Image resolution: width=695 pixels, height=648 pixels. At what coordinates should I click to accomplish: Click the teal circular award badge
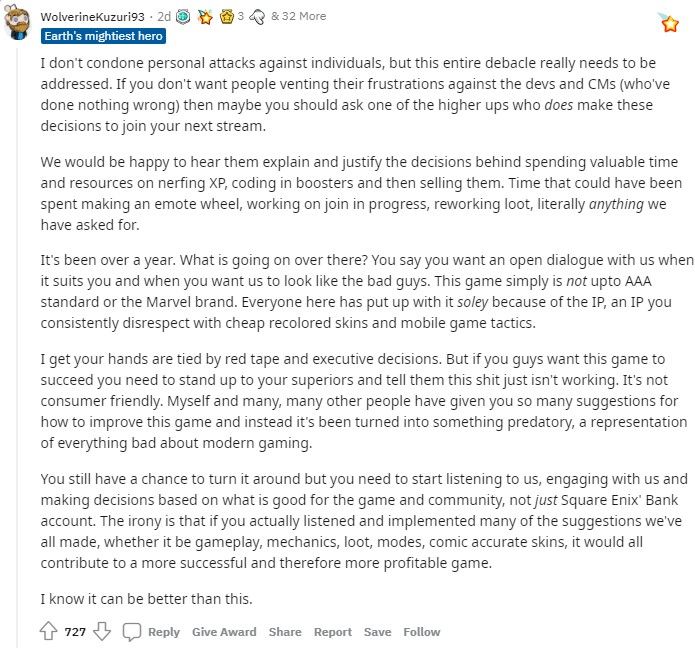click(183, 17)
